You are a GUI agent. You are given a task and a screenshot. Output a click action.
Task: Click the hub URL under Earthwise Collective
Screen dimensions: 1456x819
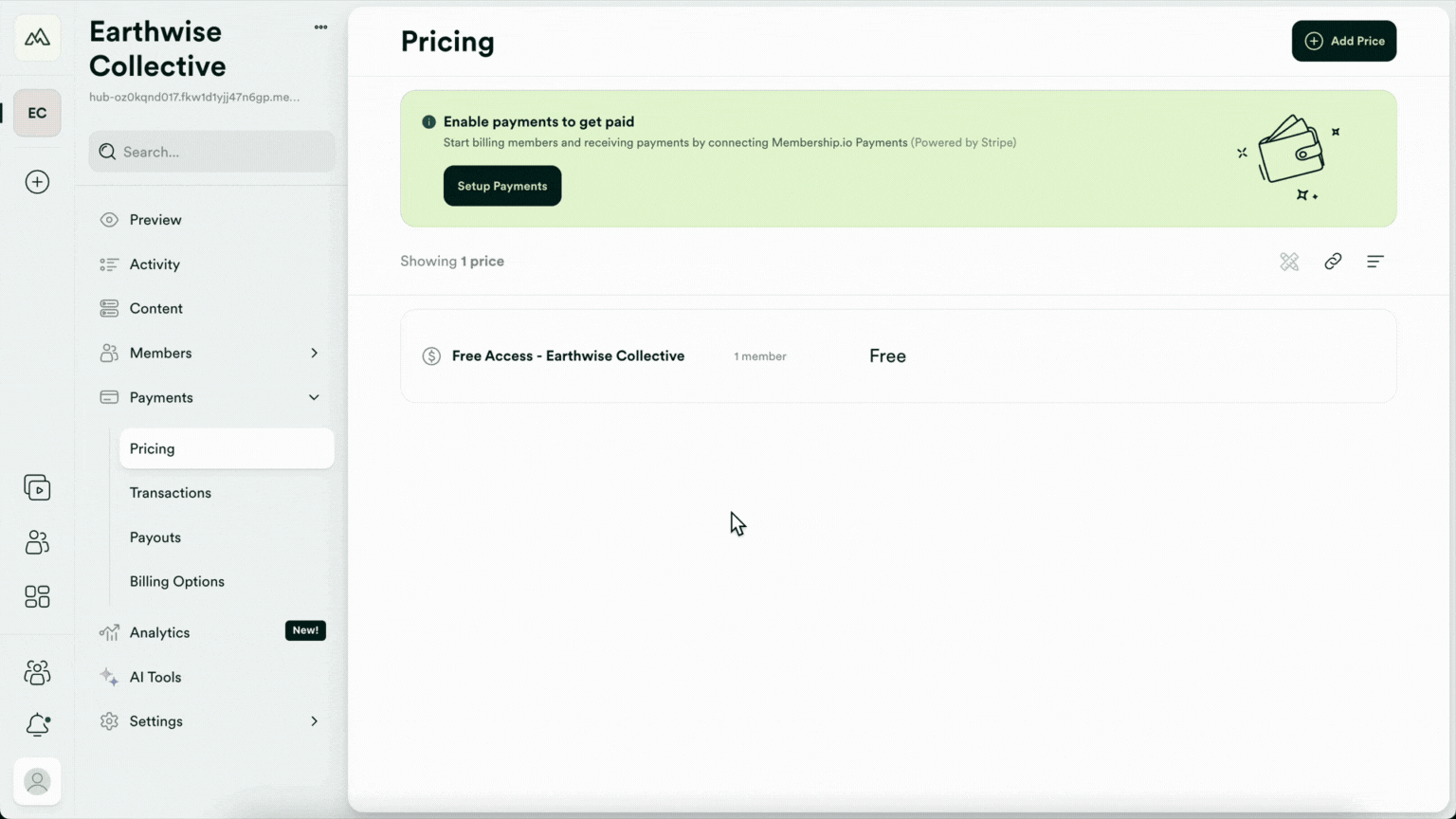194,98
